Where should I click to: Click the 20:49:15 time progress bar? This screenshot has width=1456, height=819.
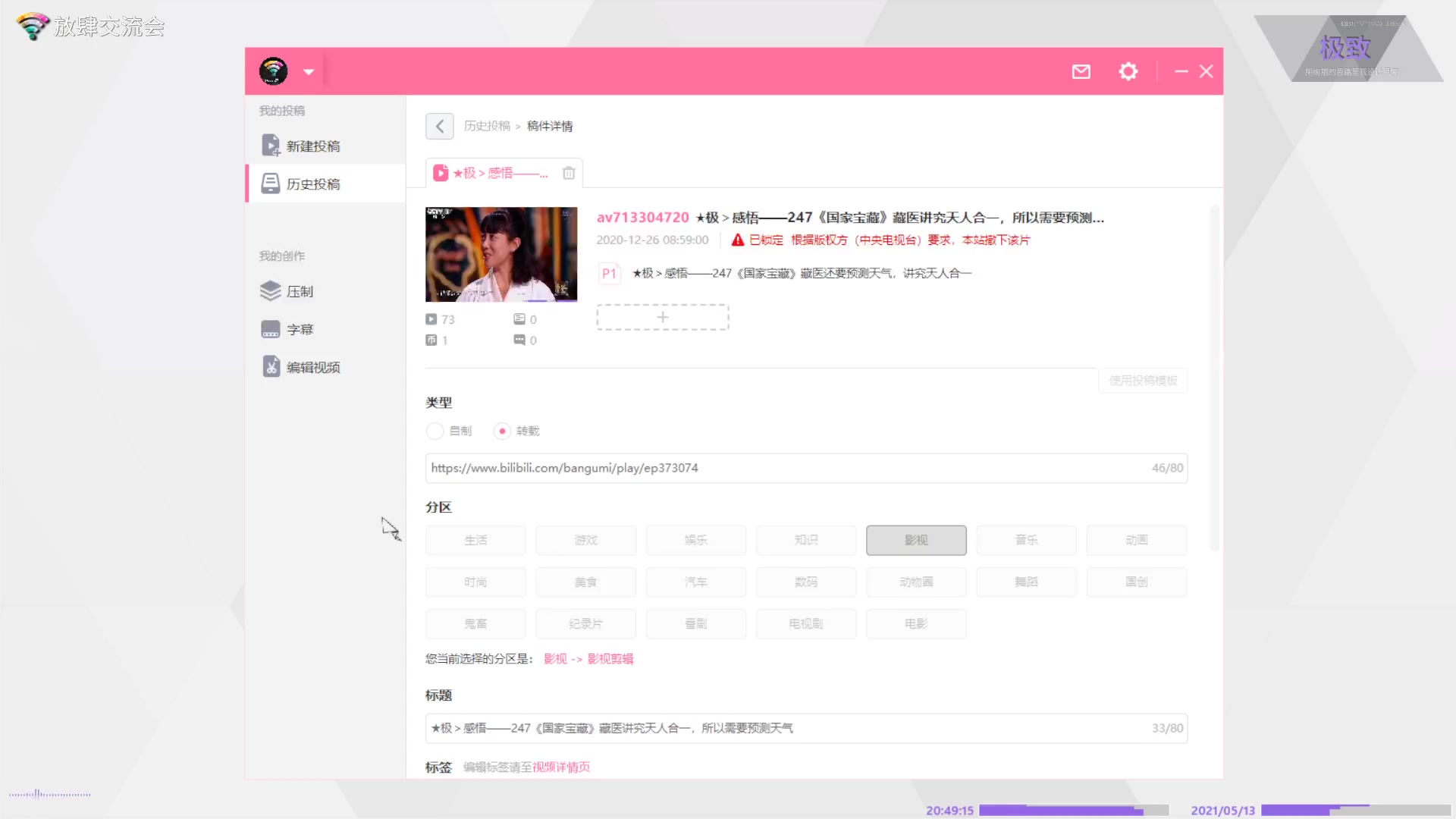tap(1073, 810)
